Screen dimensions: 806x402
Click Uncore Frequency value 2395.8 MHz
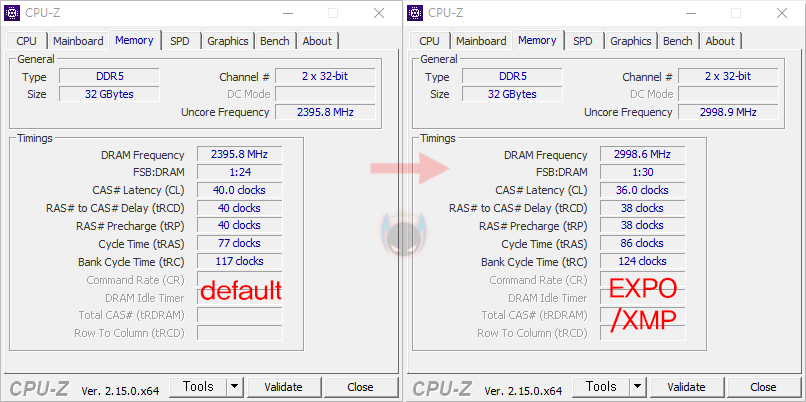point(325,112)
